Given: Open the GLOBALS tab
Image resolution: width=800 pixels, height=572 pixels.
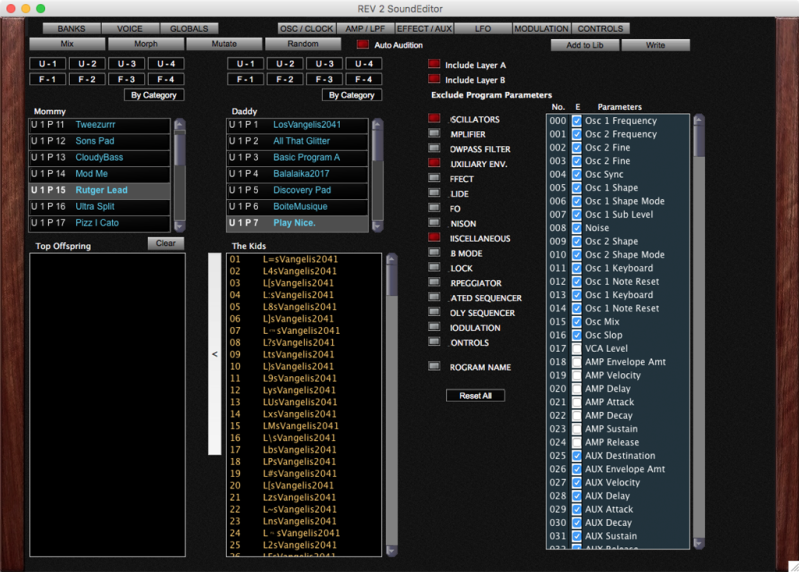Looking at the screenshot, I should point(188,29).
